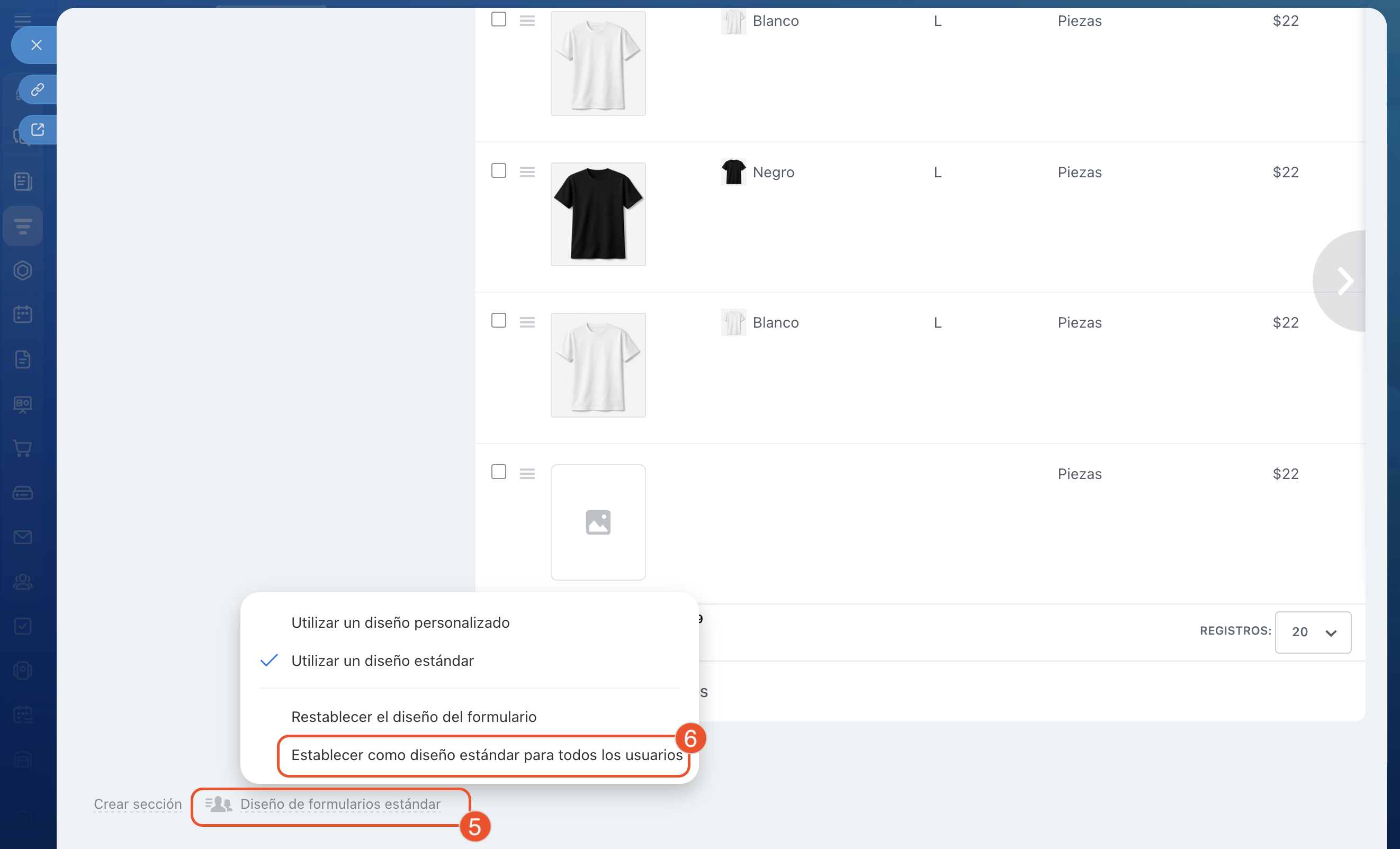Click the open in new window icon
The image size is (1400, 849).
pyautogui.click(x=38, y=130)
